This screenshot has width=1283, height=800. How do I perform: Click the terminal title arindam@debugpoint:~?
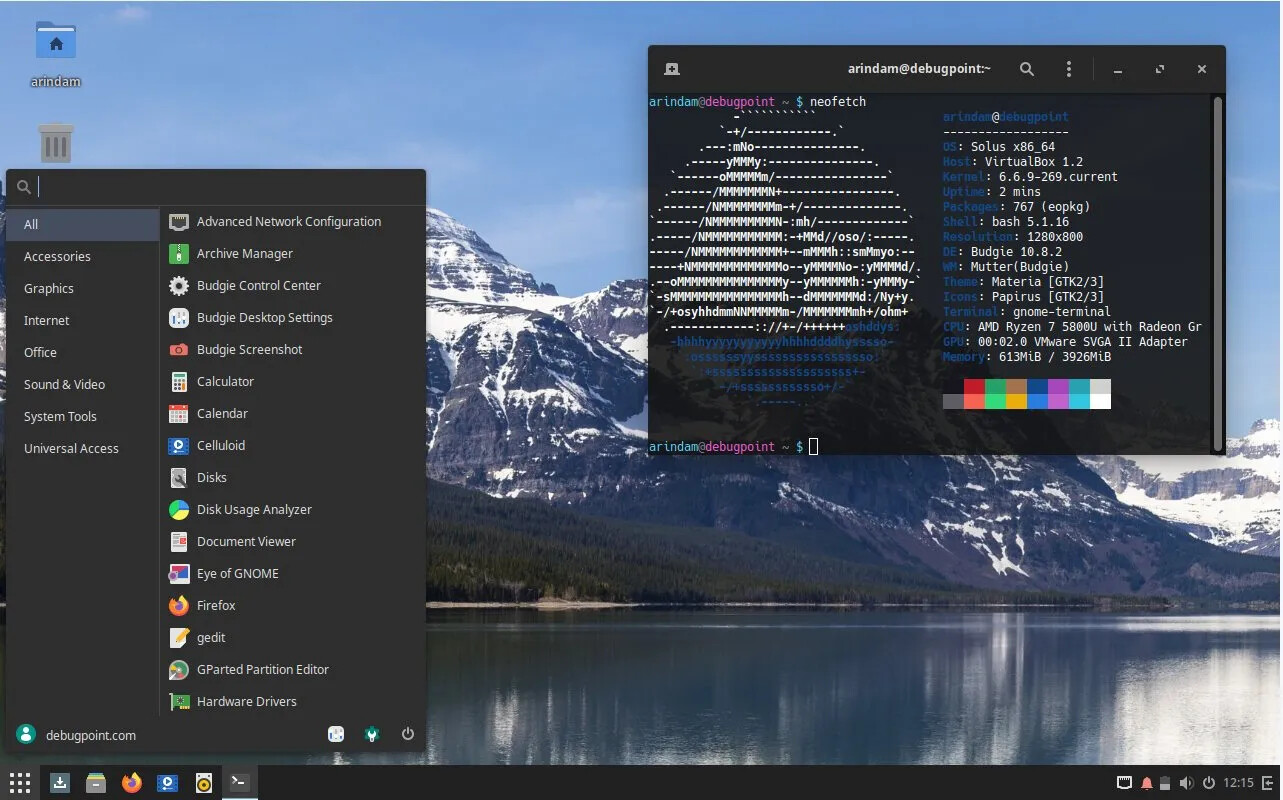coord(919,69)
